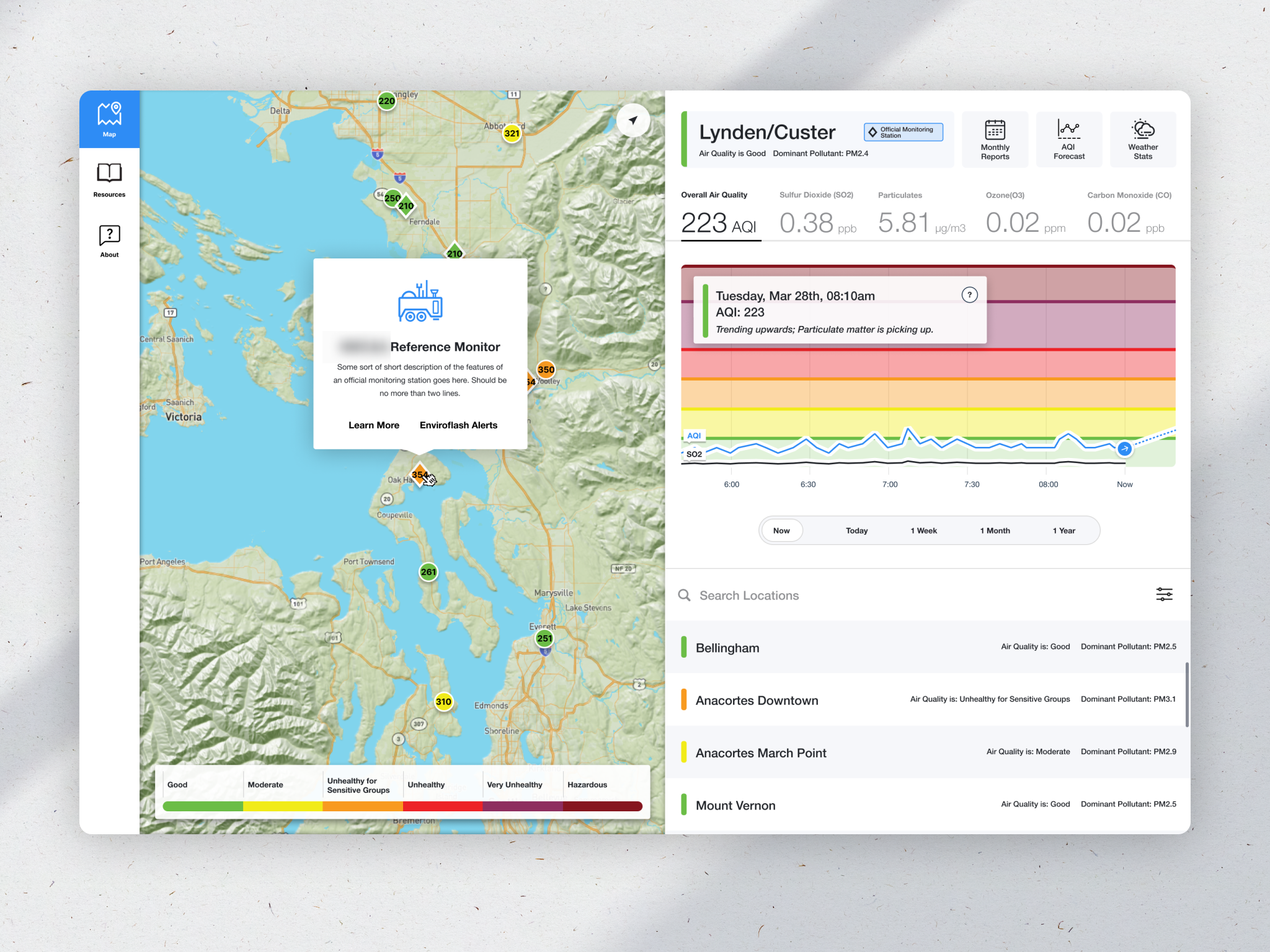Select map marker 251 near Everett
Screen dimensions: 1270x952
click(x=544, y=638)
